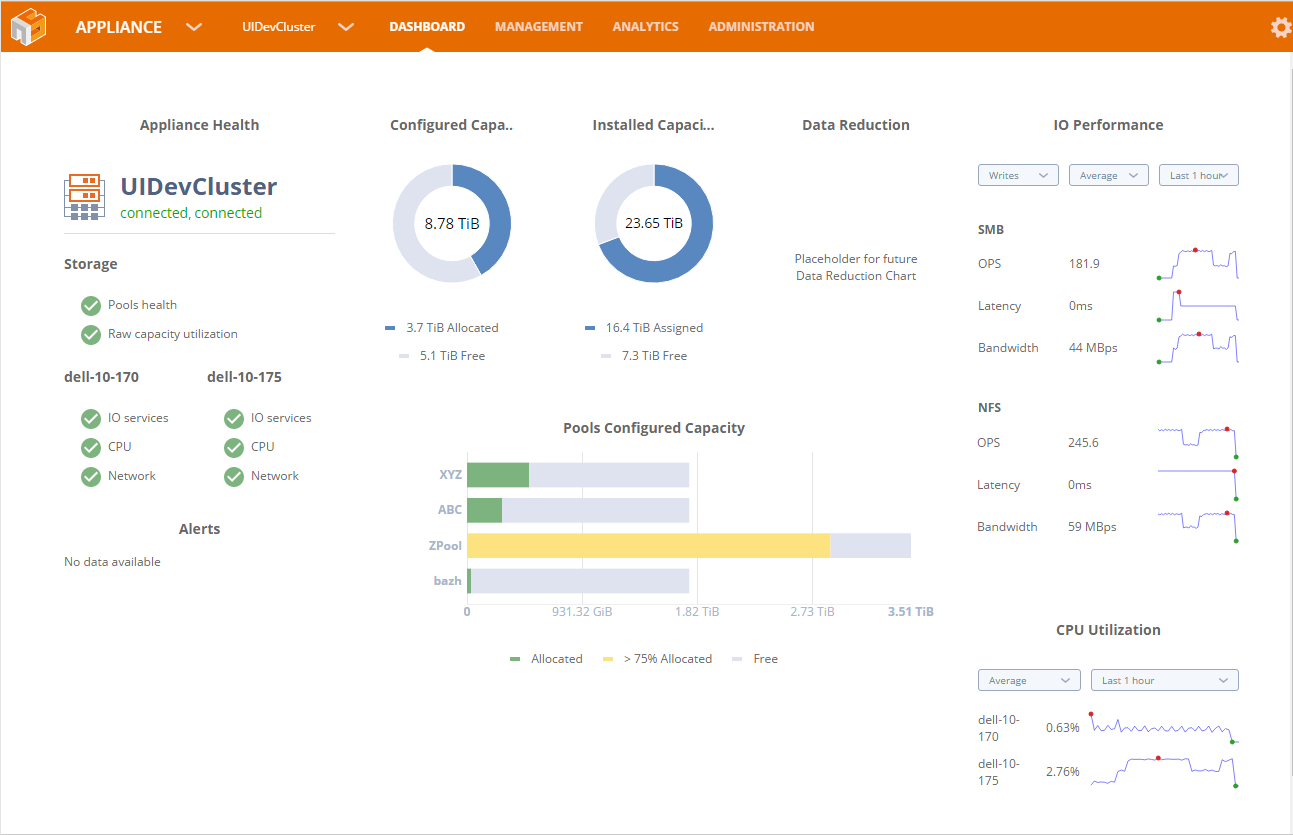Click dell-10-170 IO services status icon

(91, 418)
